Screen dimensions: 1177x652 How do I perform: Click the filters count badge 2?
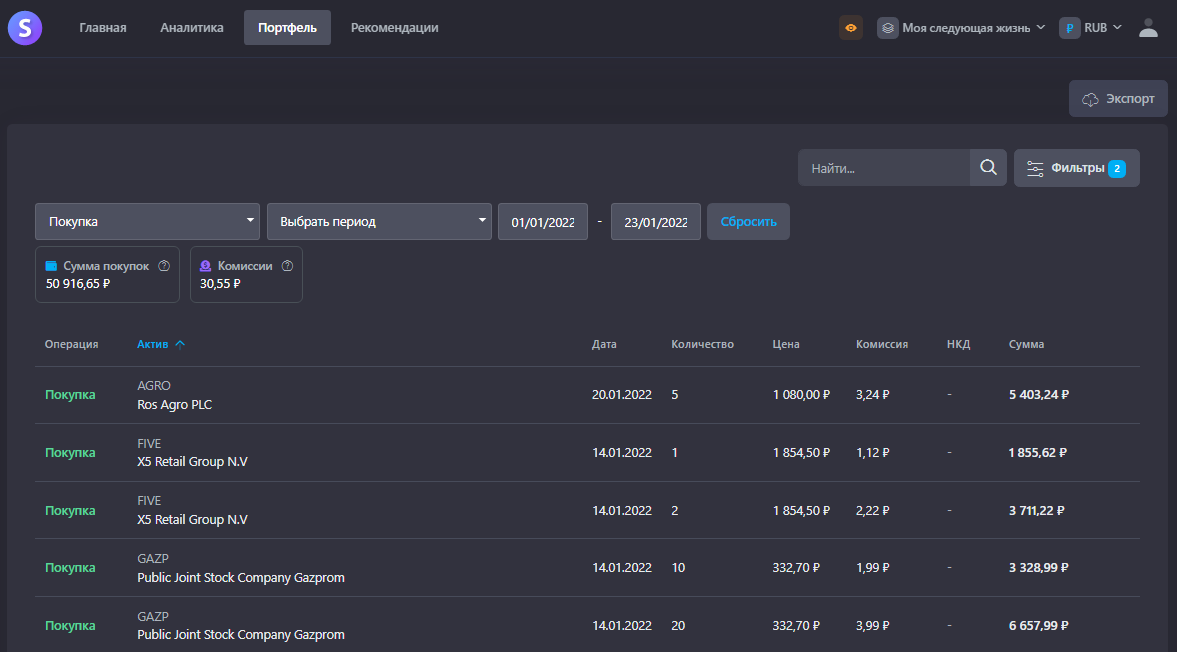point(1116,168)
